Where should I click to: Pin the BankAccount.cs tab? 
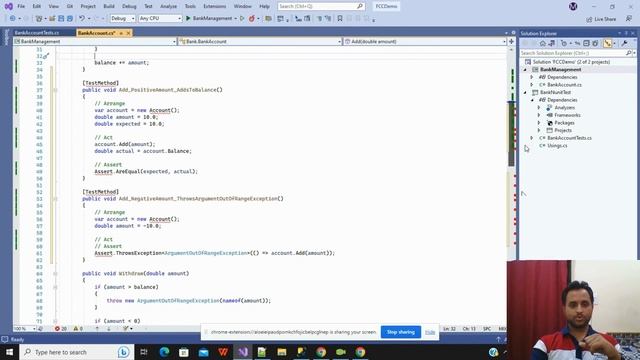(121, 33)
